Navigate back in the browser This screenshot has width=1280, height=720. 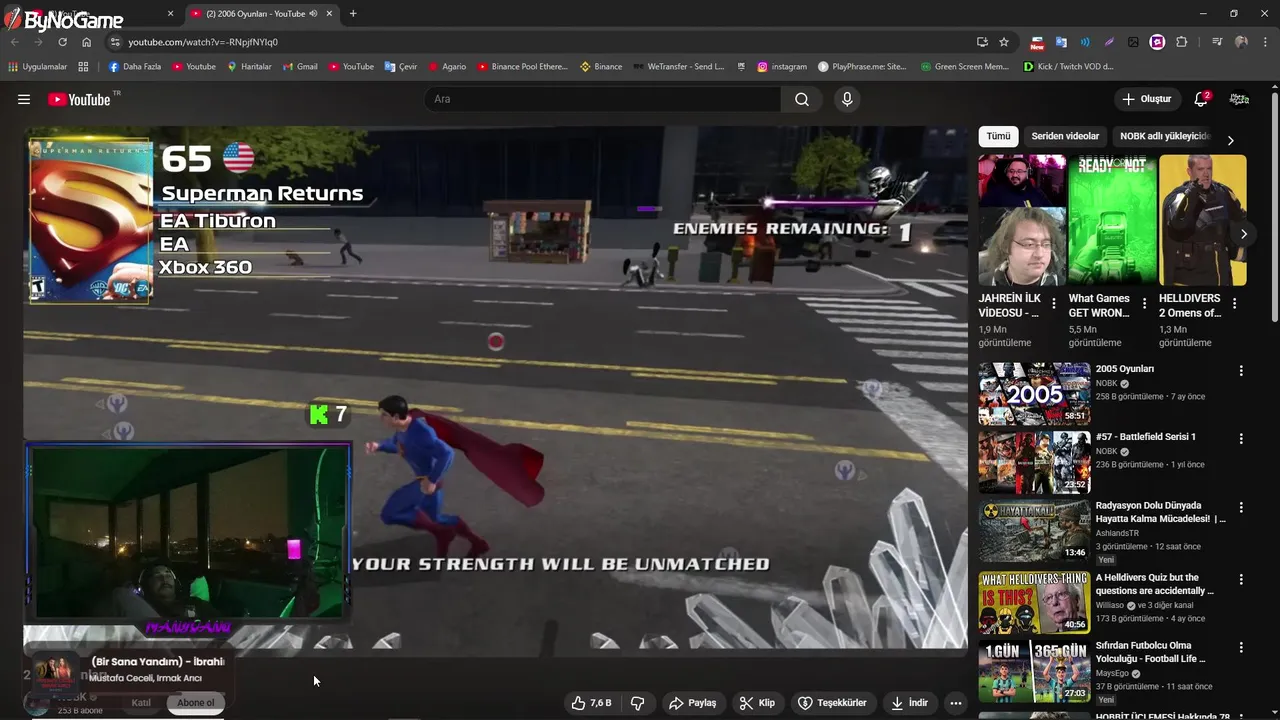pyautogui.click(x=14, y=42)
